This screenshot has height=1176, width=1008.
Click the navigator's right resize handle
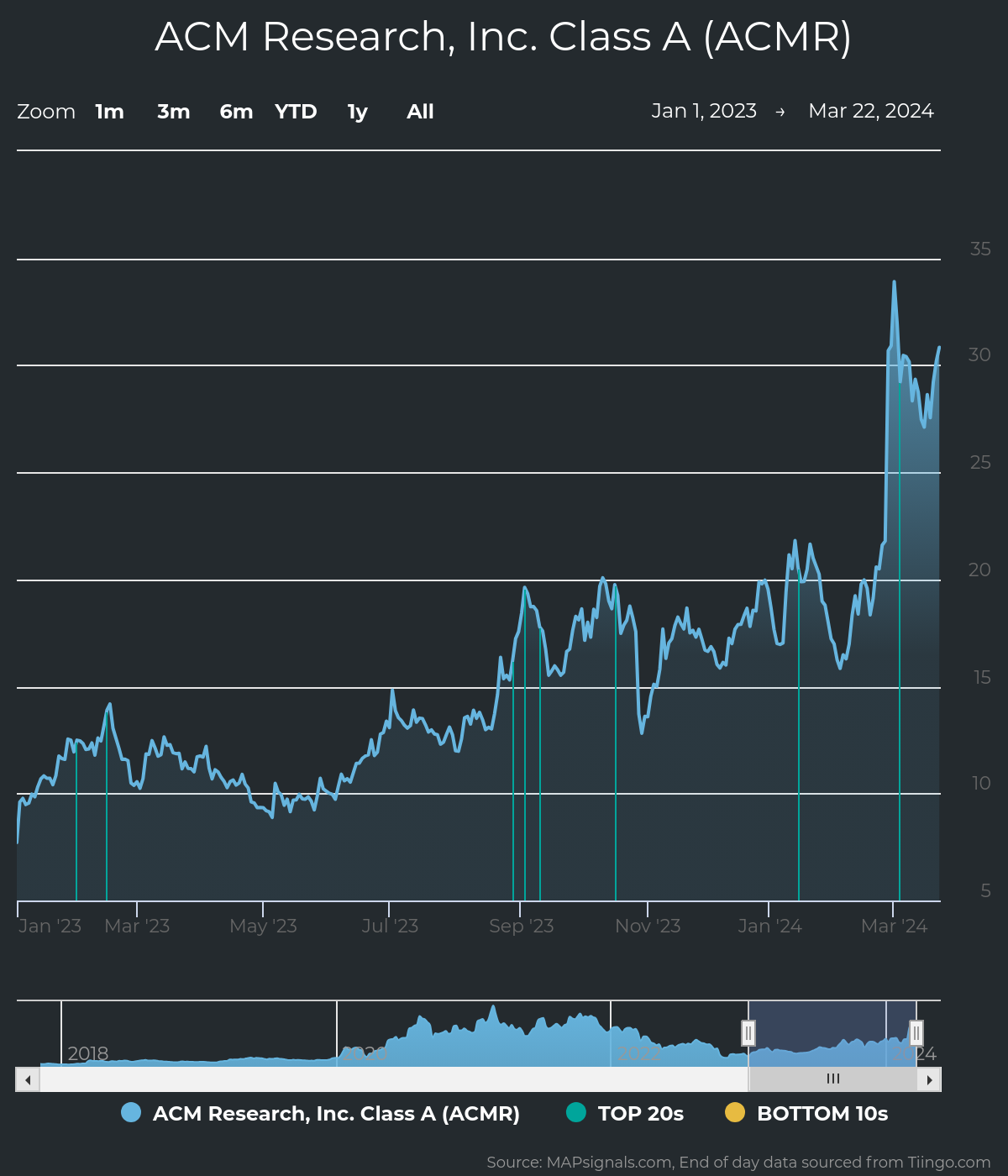click(916, 1033)
